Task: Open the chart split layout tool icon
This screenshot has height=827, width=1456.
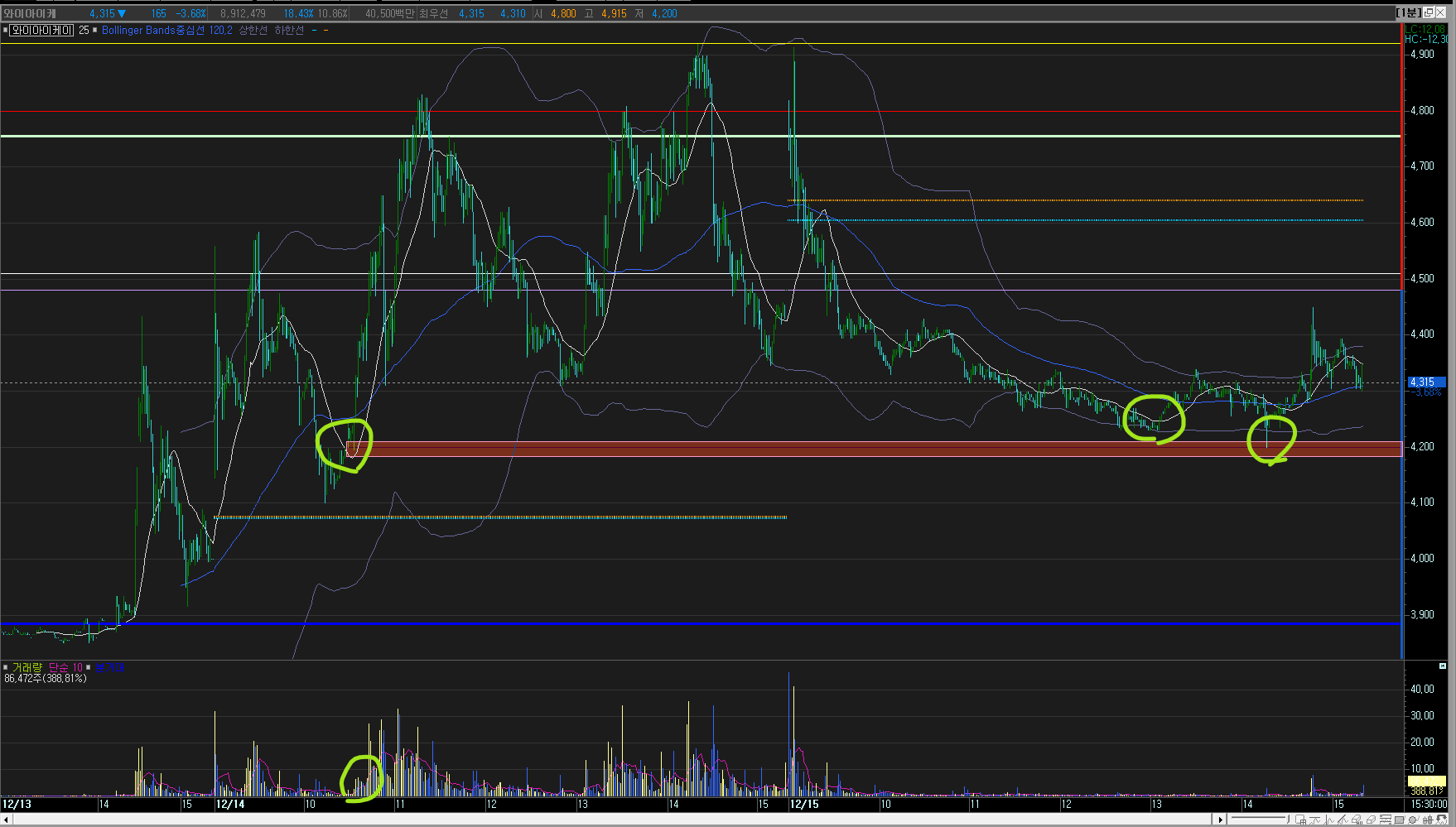Action: click(x=1300, y=820)
